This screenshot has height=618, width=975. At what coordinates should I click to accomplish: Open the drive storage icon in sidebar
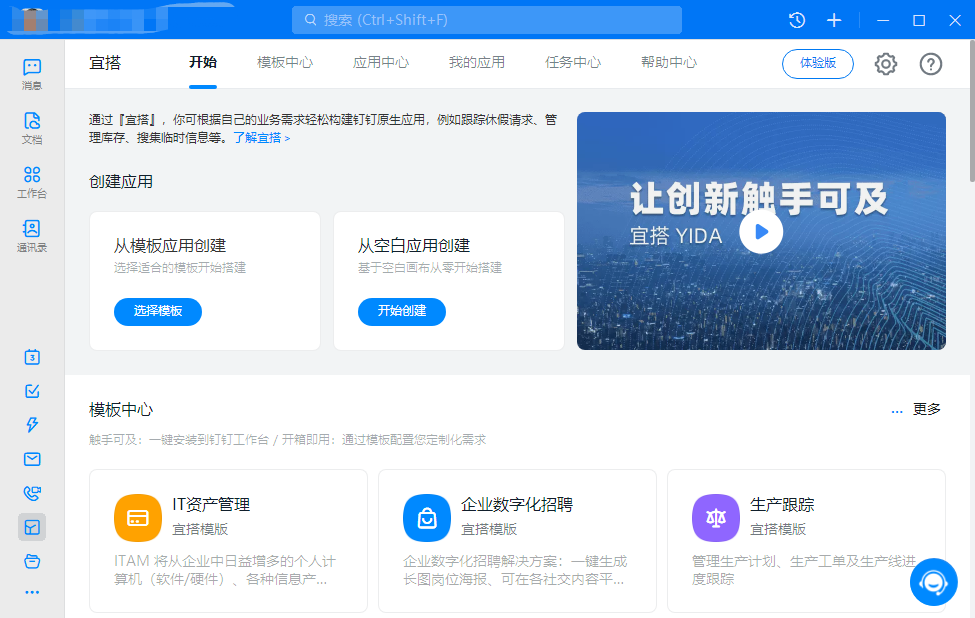point(32,561)
